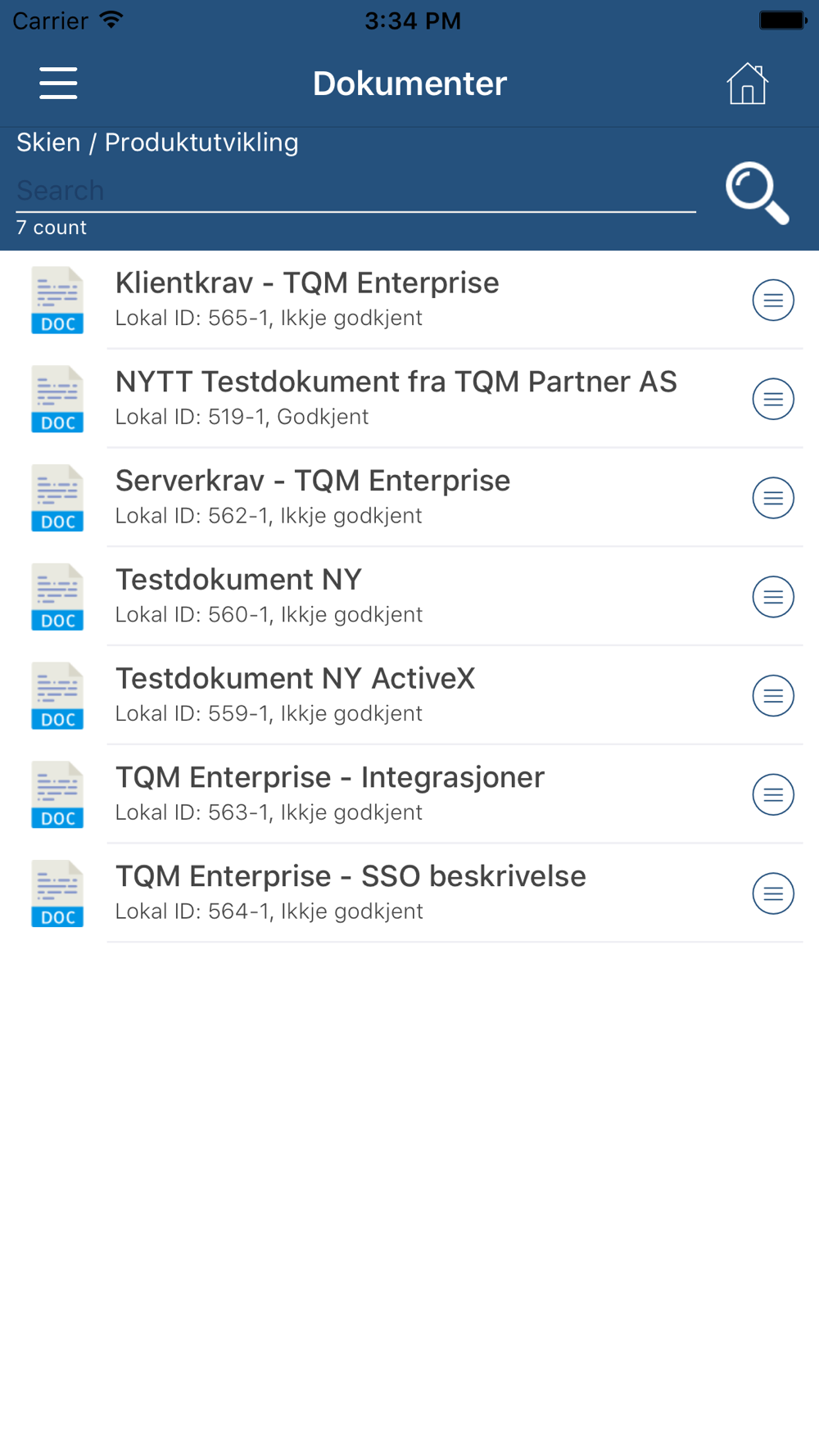Click the Search input field
Screen dimensions: 819x1456
coord(355,191)
